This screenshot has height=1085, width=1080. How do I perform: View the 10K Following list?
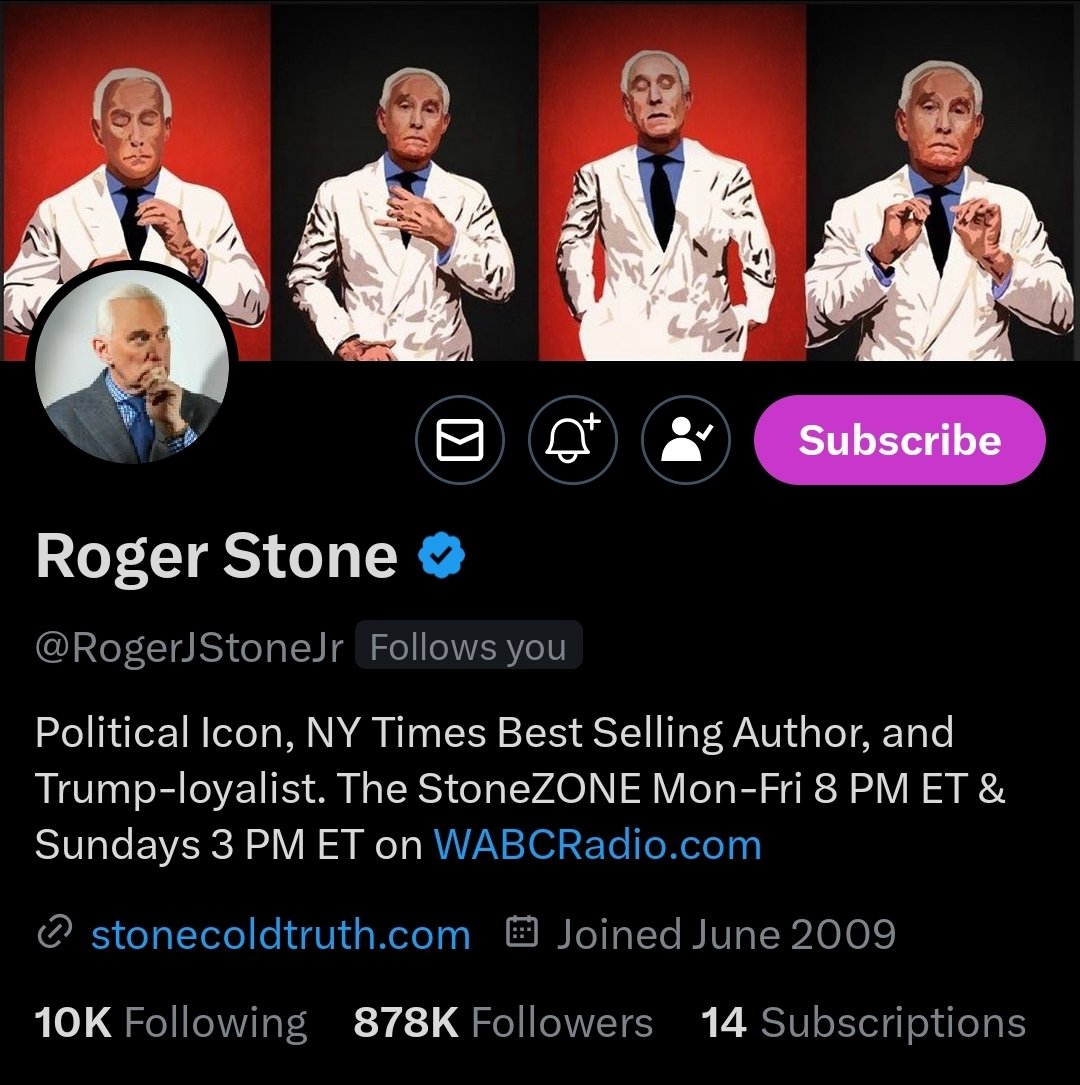coord(171,1023)
